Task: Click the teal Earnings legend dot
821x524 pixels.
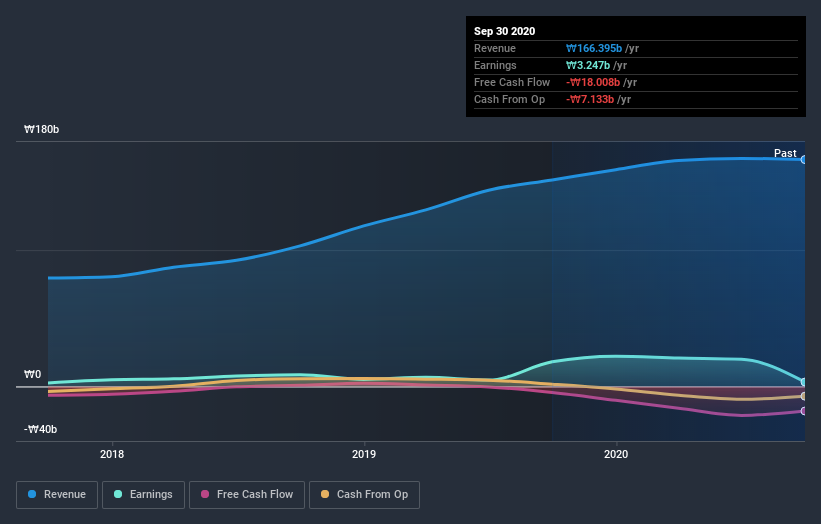Action: (x=118, y=494)
